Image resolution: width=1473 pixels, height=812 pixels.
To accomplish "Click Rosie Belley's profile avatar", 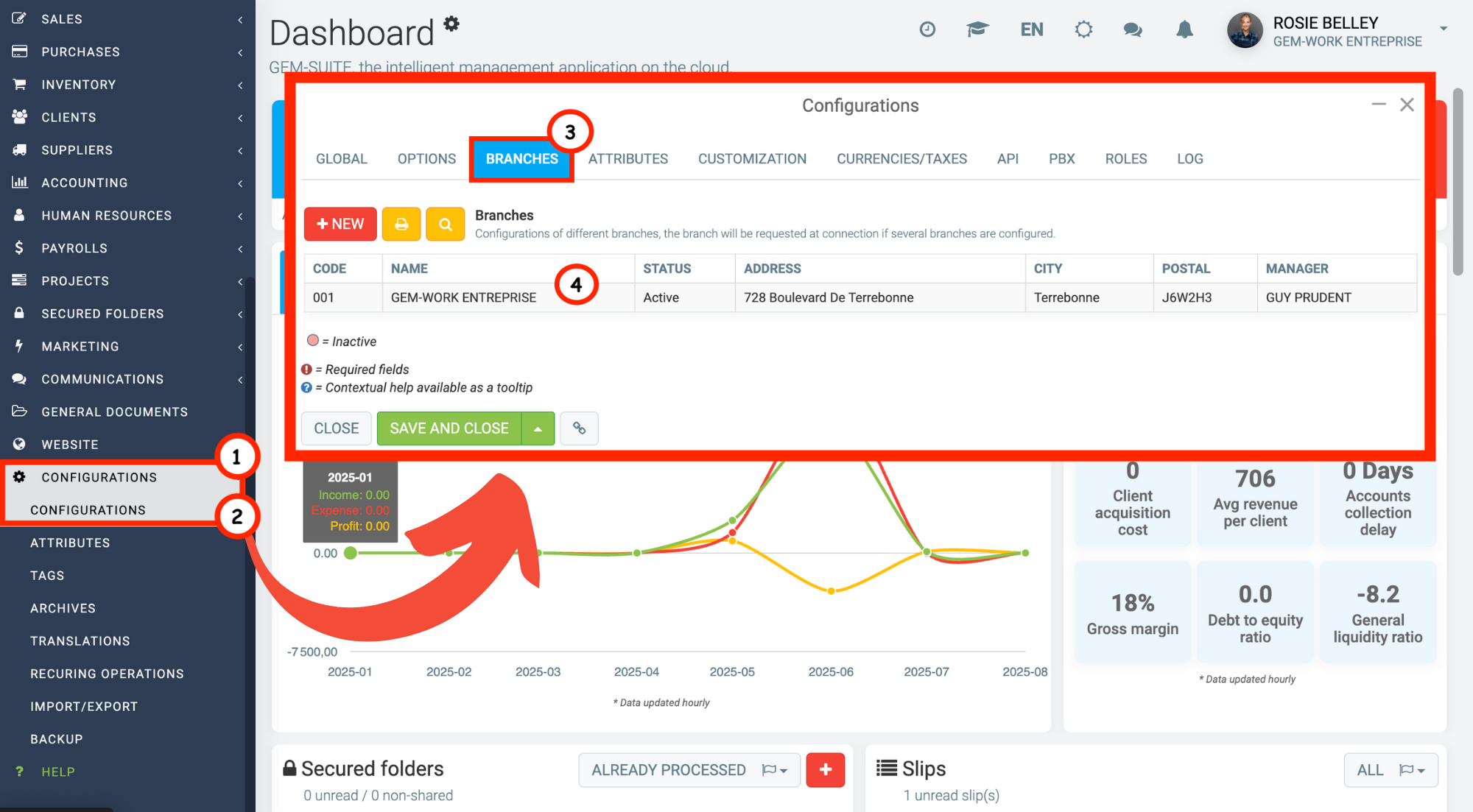I will [x=1245, y=31].
